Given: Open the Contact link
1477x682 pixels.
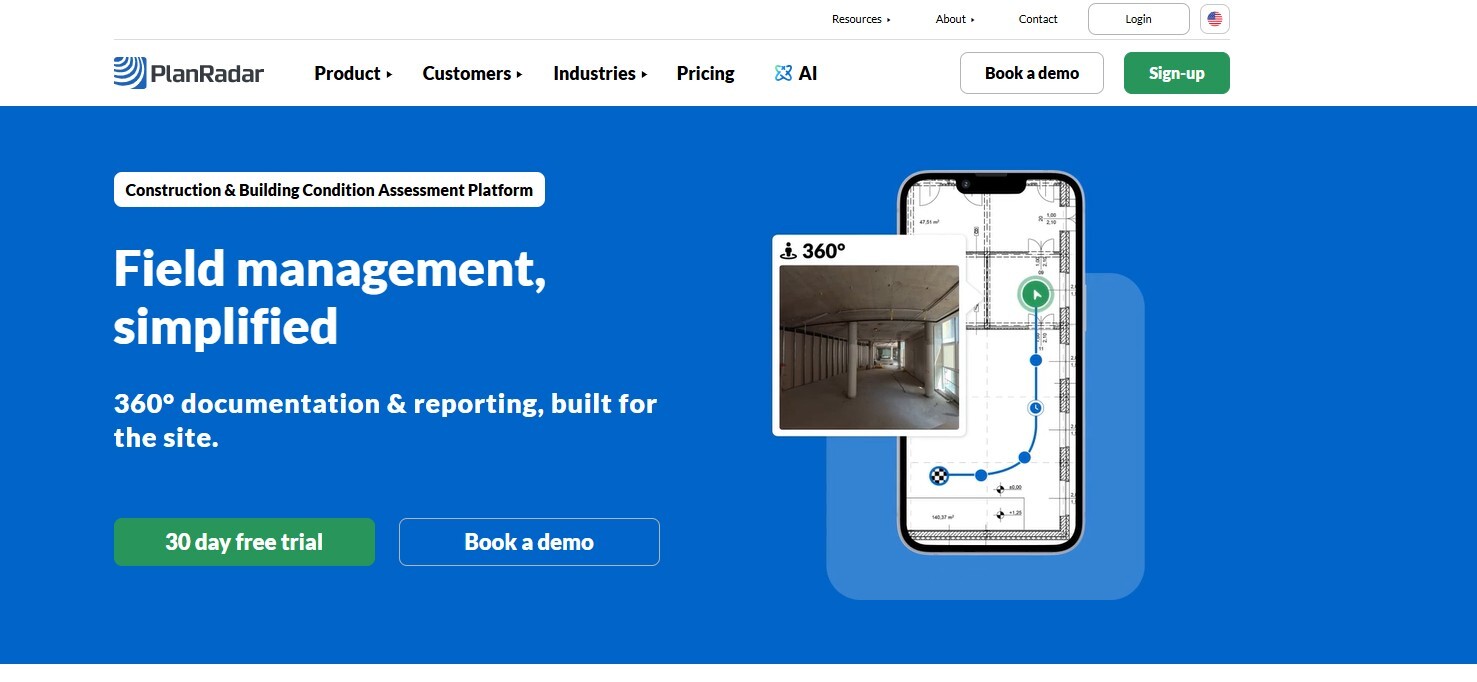Looking at the screenshot, I should coord(1038,19).
